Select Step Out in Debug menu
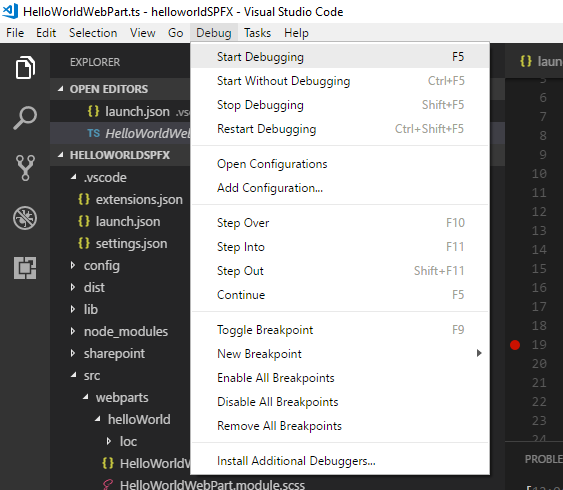This screenshot has width=563, height=490. [x=340, y=271]
